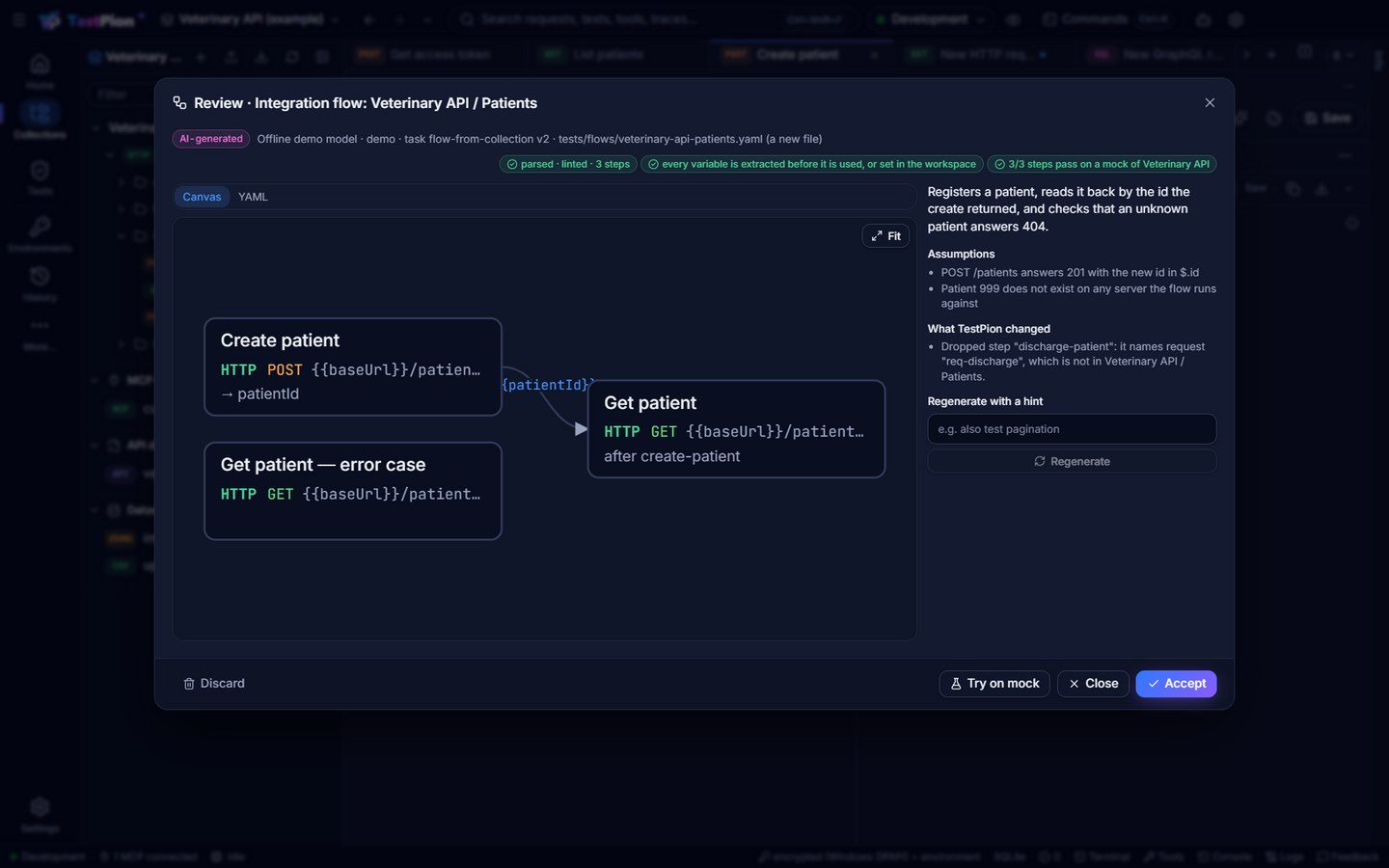1389x868 pixels.
Task: Click the Dropped step "discharge-patient" note
Action: 1074,362
